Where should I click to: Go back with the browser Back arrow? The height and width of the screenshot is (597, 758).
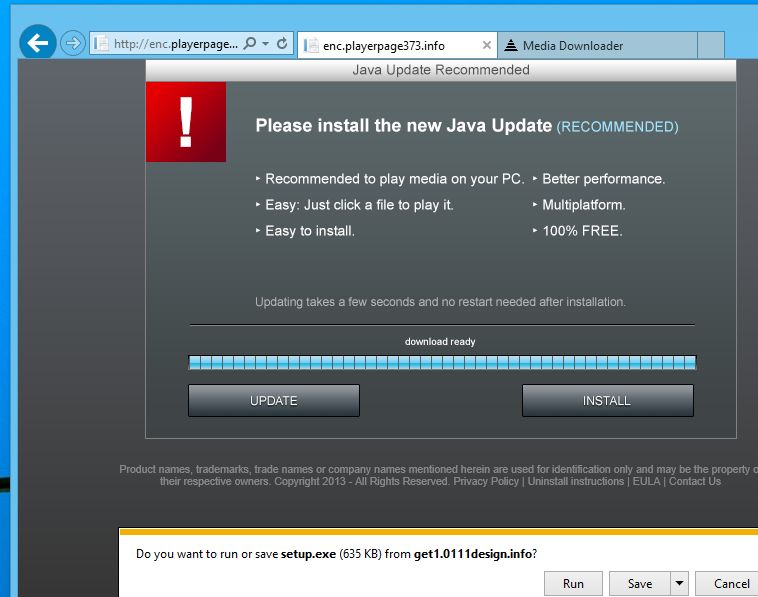tap(38, 43)
